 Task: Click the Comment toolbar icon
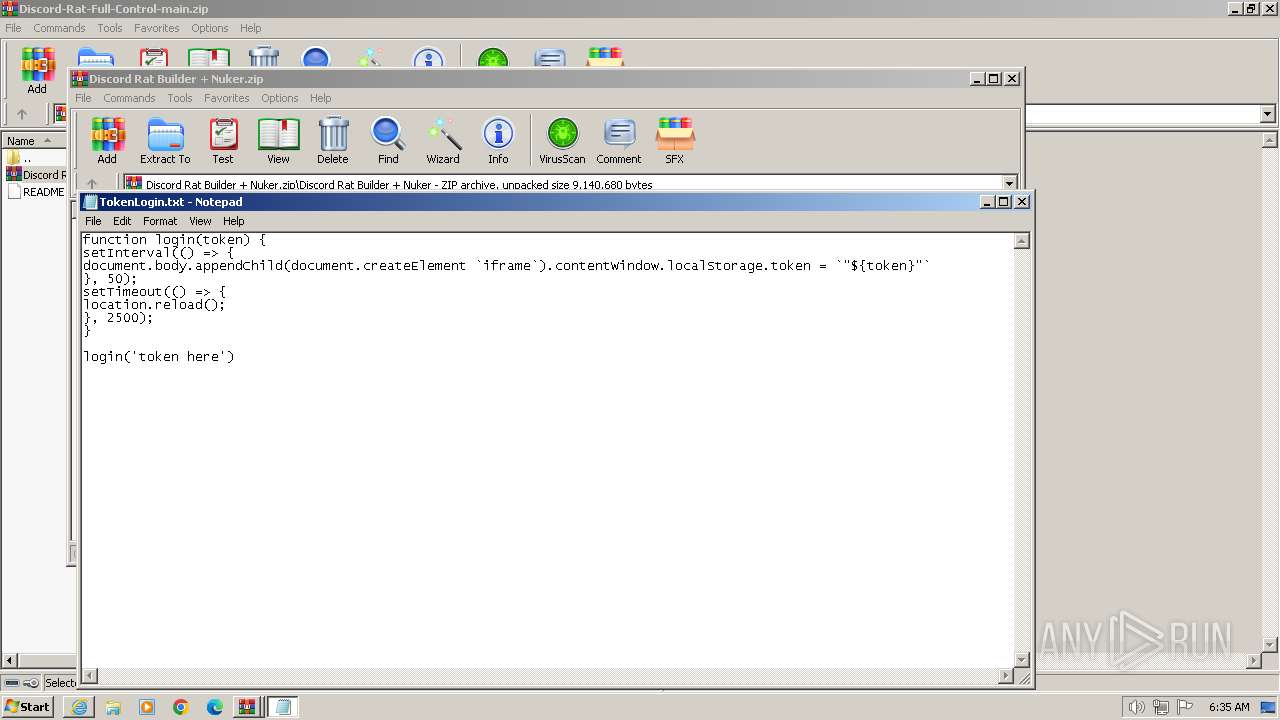(619, 140)
